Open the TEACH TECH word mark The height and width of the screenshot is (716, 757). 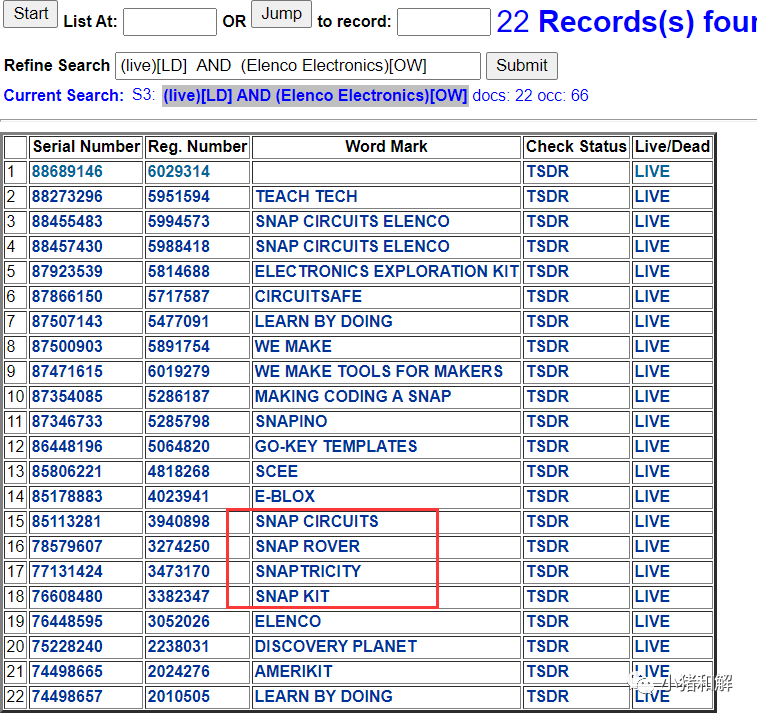click(x=306, y=197)
